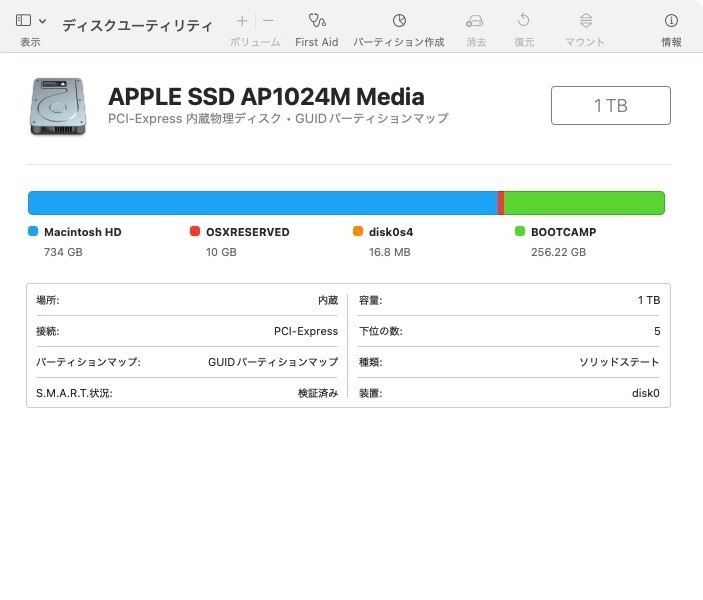Click the 場所 value 内蔵
Image resolution: width=703 pixels, height=600 pixels.
coord(328,300)
